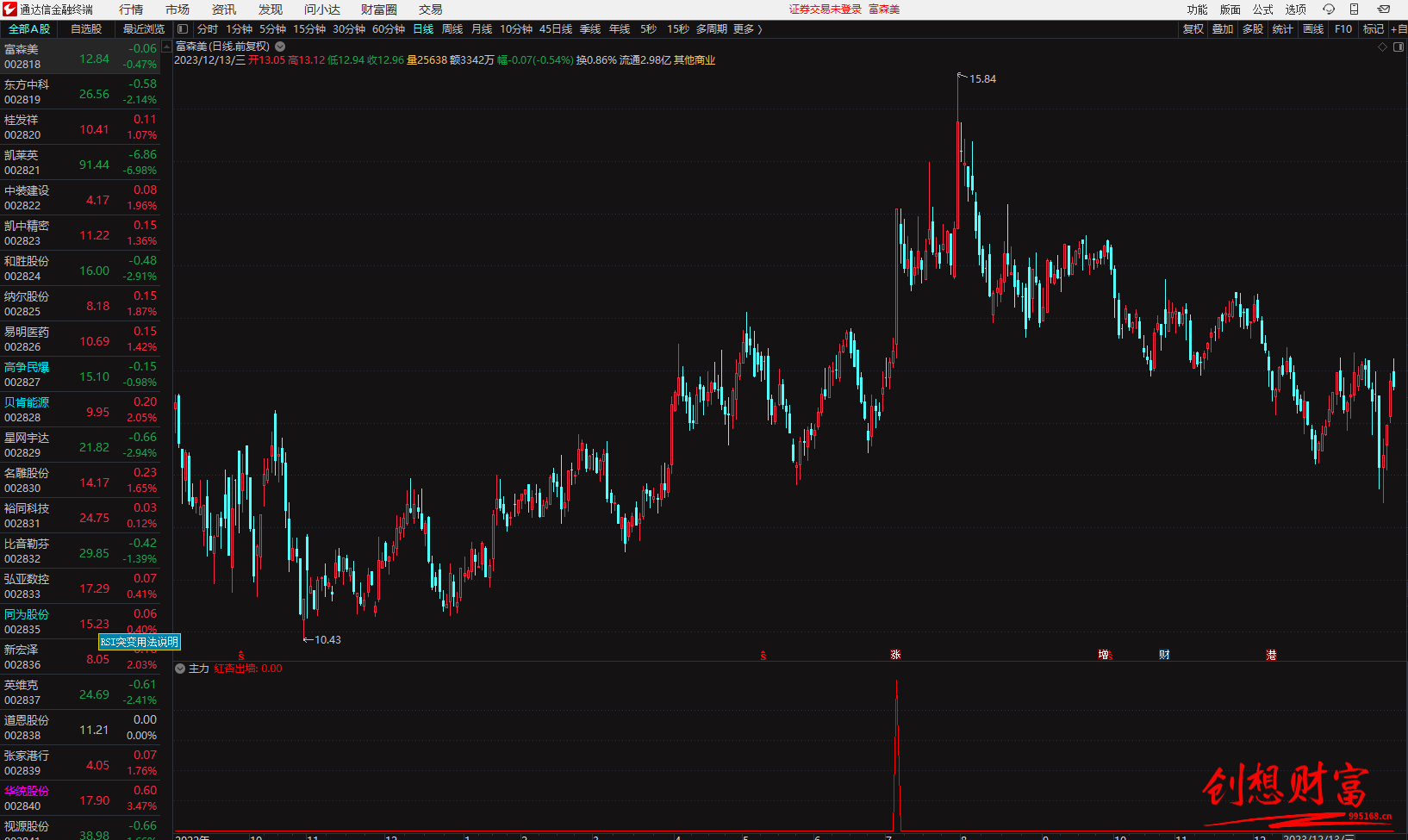1408x840 pixels.
Task: Open the 资讯 menu
Action: [224, 9]
